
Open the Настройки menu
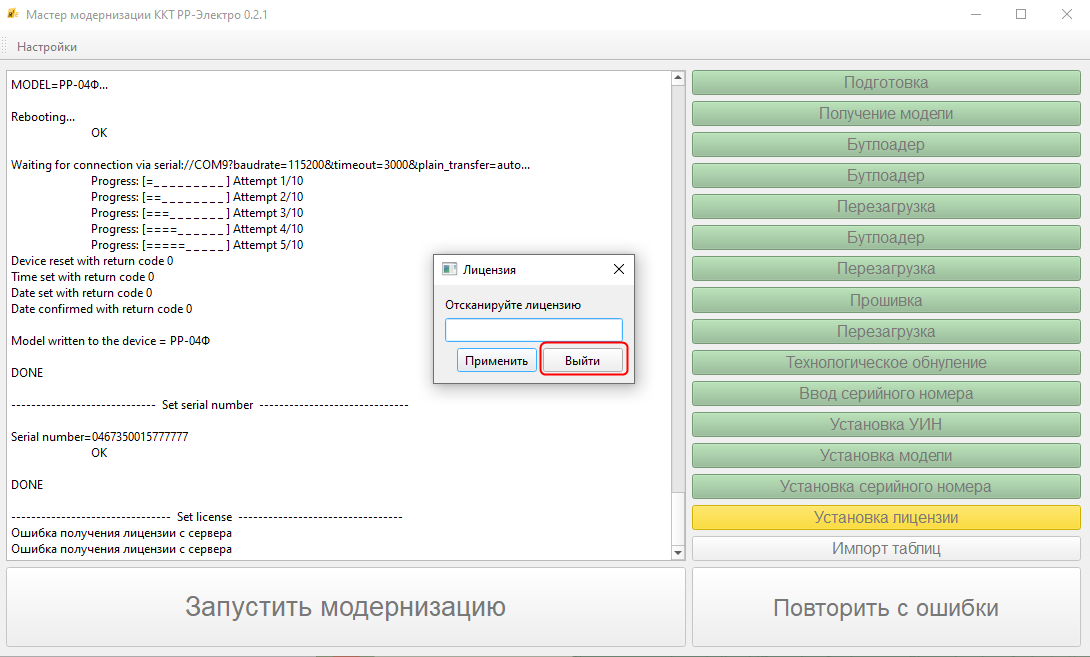click(46, 47)
